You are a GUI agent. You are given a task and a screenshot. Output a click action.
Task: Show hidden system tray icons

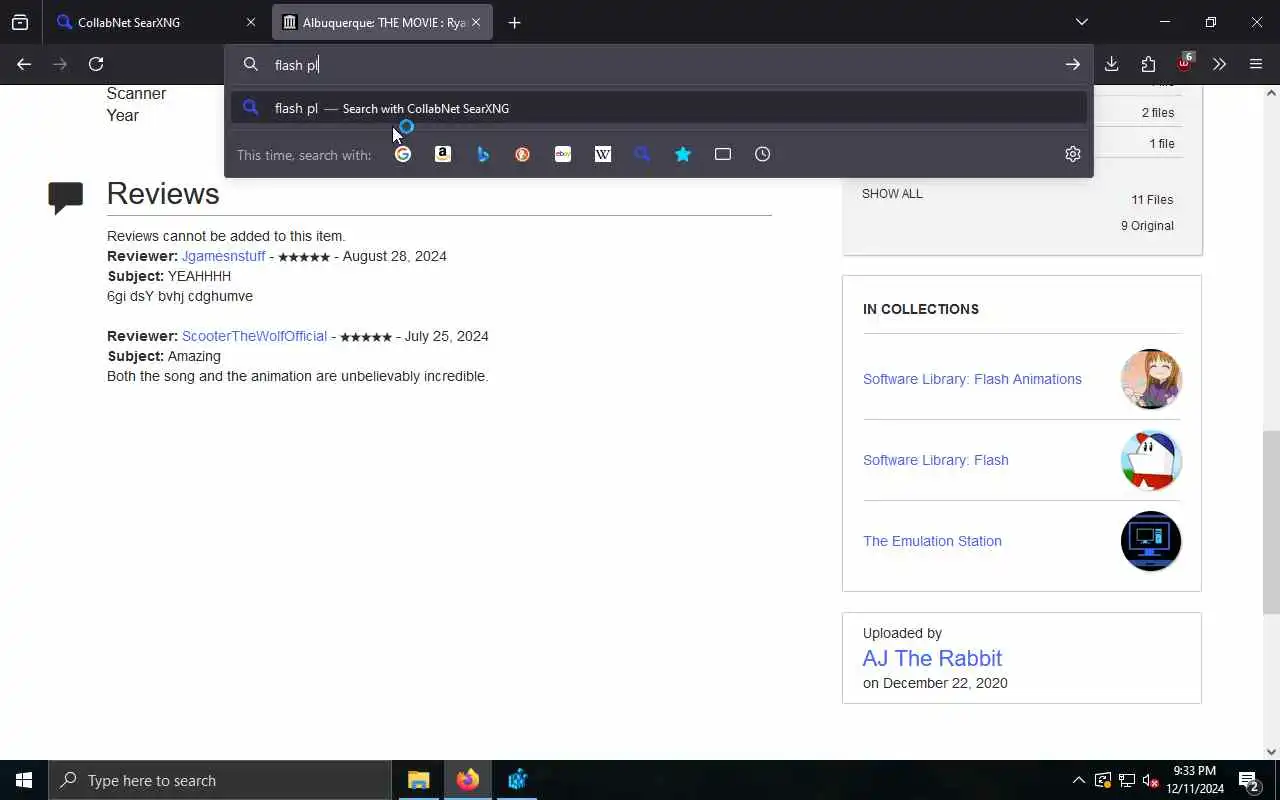pos(1078,780)
